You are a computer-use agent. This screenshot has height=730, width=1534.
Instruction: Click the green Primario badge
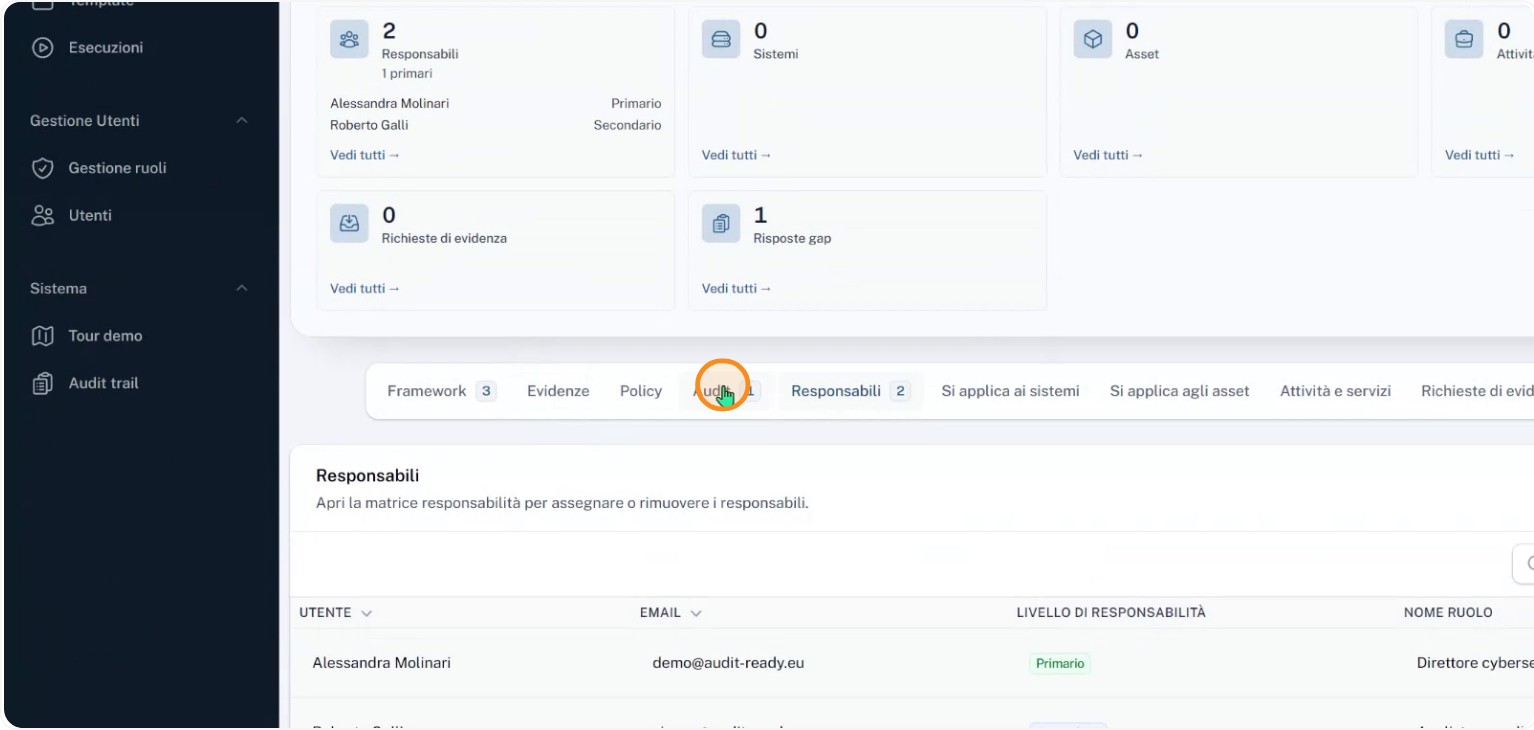pyautogui.click(x=1060, y=663)
